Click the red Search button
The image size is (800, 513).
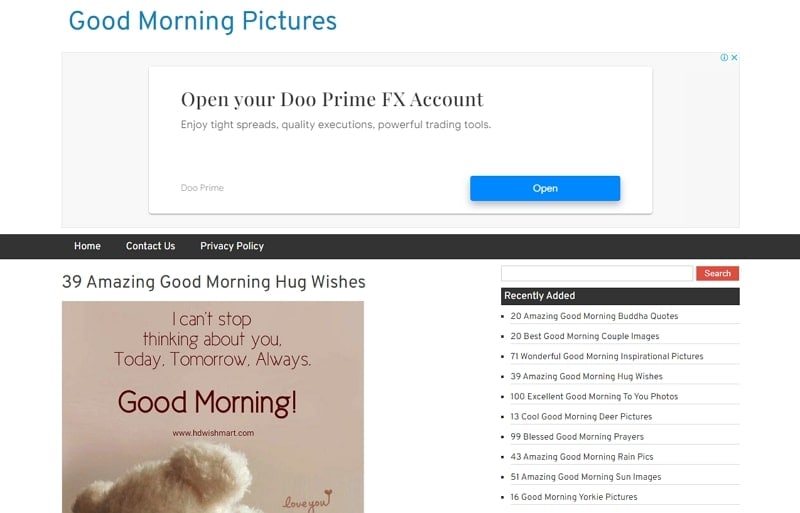pyautogui.click(x=717, y=274)
